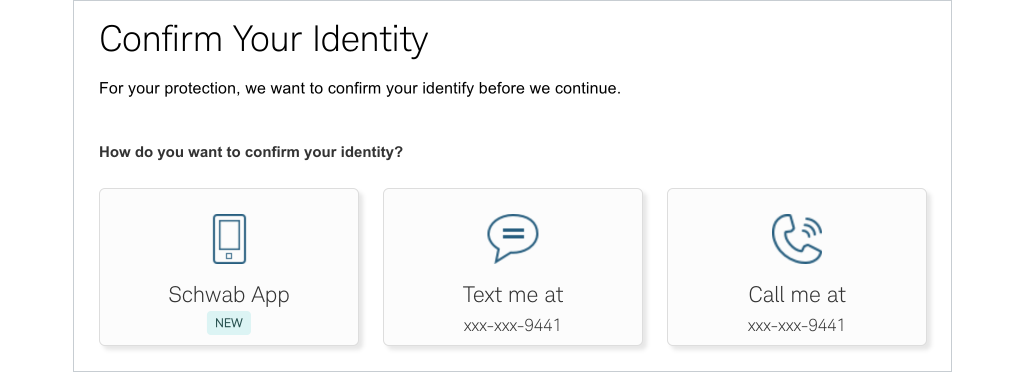Click the NEW badge under Schwab App
This screenshot has height=372, width=1024.
(229, 323)
